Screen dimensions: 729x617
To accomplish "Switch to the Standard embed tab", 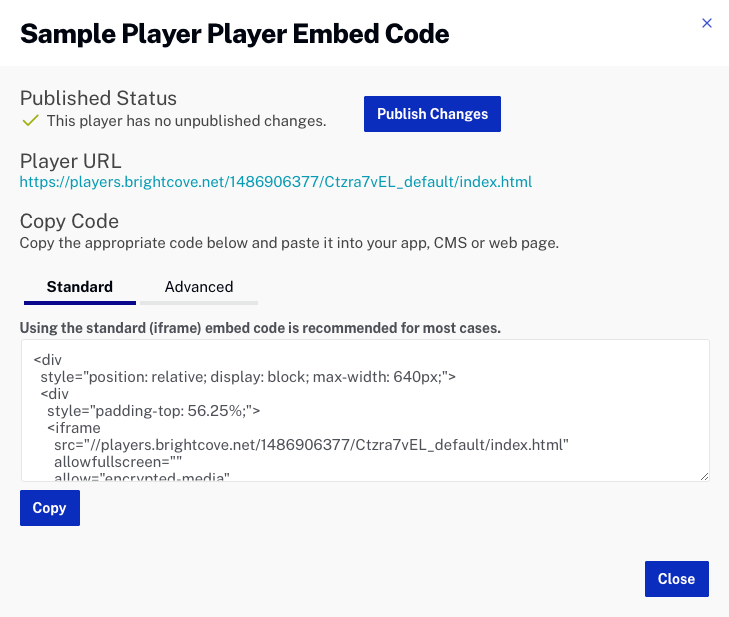I will point(80,287).
